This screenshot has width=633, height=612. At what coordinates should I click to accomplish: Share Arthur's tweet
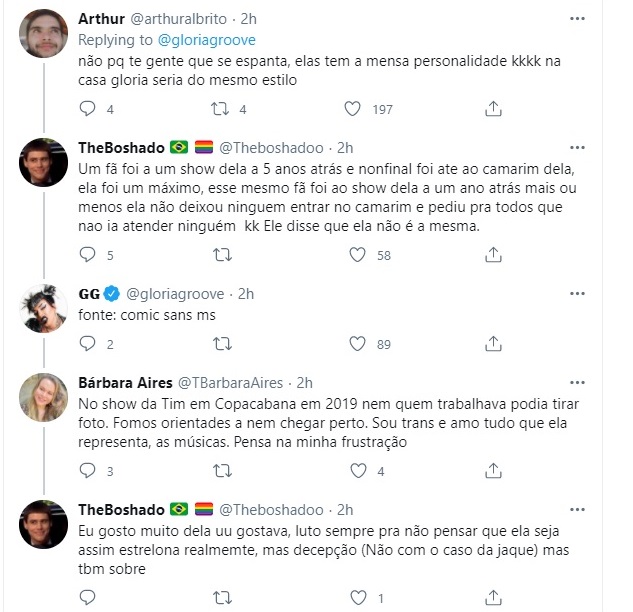(491, 108)
